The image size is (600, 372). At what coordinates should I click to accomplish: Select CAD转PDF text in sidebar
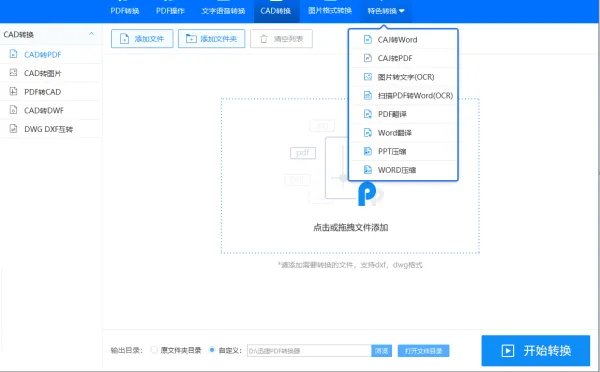pos(42,55)
